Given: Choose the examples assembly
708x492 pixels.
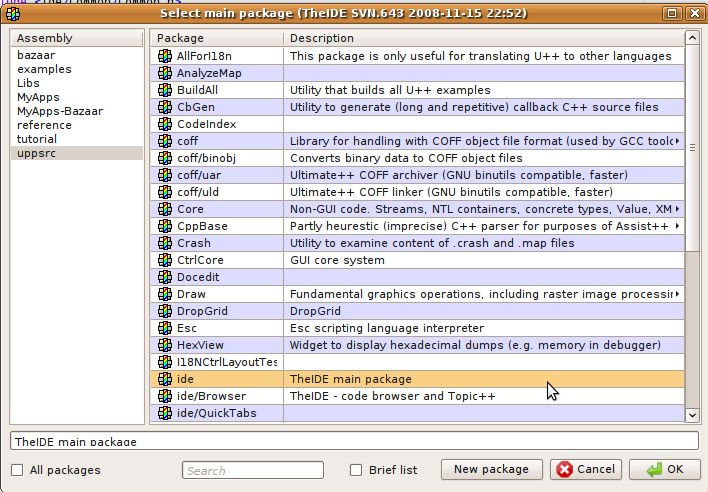Looking at the screenshot, I should (43, 69).
